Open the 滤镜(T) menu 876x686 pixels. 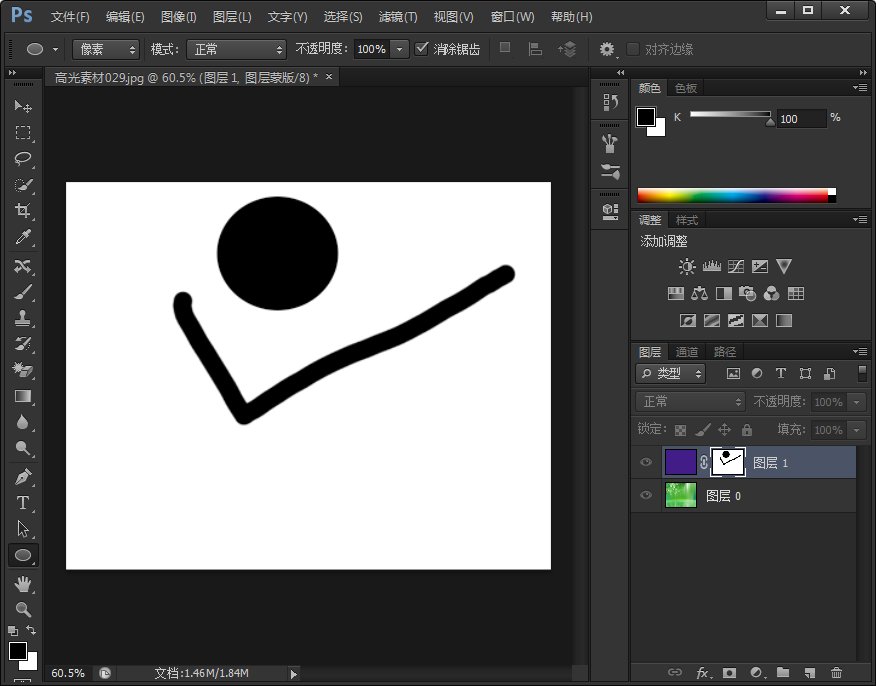click(398, 17)
